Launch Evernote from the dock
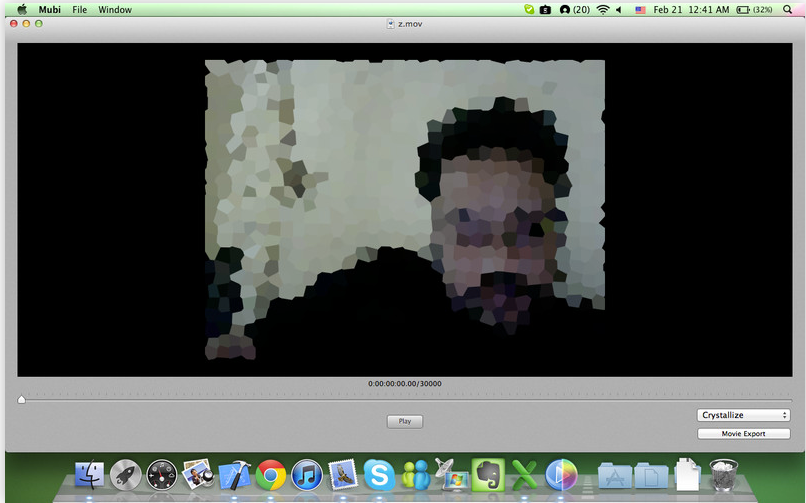Viewport: 806px width, 503px height. [x=488, y=474]
